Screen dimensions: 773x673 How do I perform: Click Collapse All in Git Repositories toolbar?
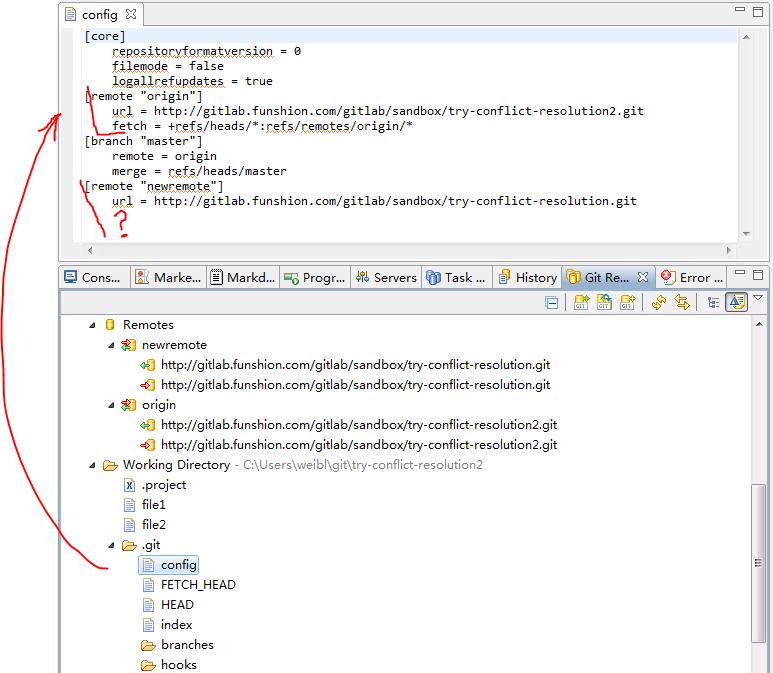(x=551, y=302)
